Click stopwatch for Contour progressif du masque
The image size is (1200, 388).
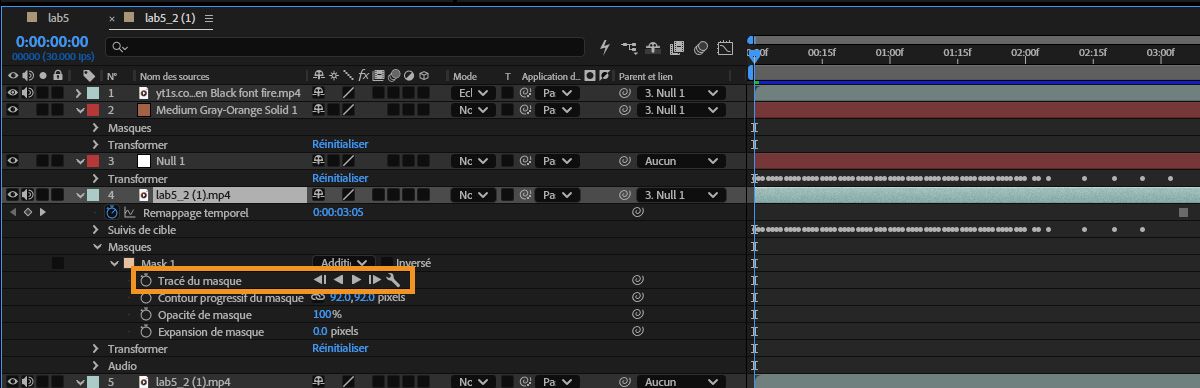pyautogui.click(x=146, y=298)
